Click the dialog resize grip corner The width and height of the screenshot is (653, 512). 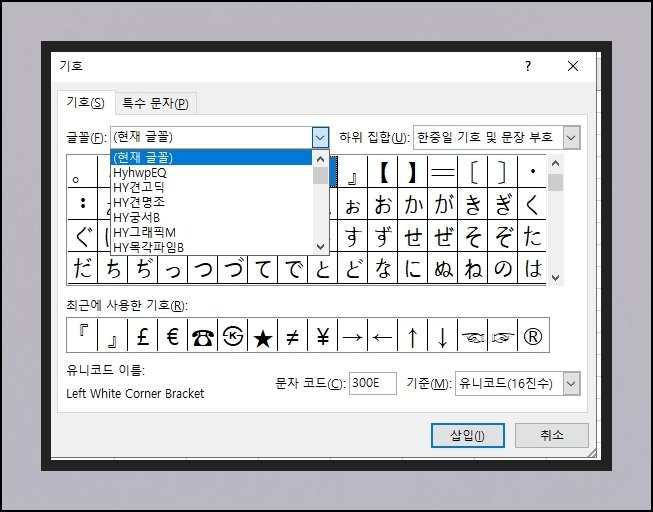tap(591, 453)
